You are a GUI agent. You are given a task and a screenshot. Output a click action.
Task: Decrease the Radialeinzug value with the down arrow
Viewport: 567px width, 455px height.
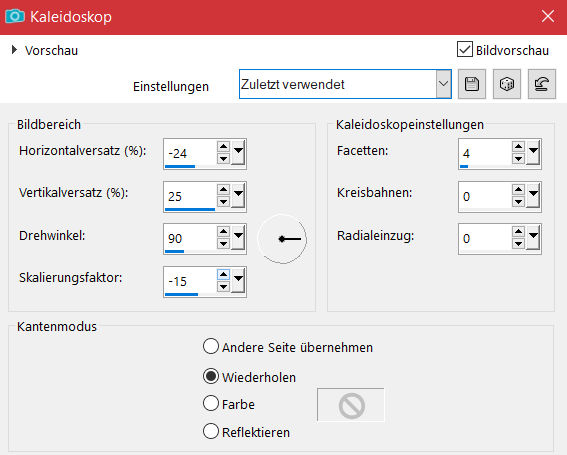coord(518,244)
